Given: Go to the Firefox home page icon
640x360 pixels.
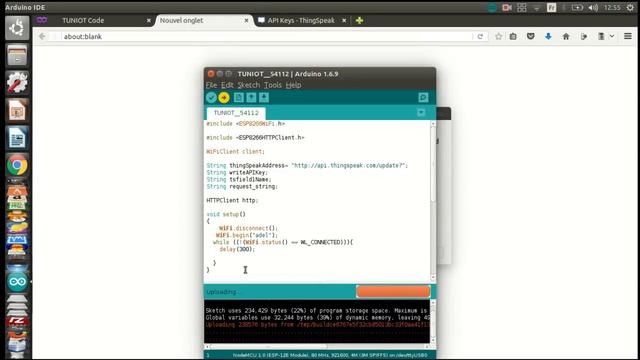Looking at the screenshot, I should tap(566, 36).
